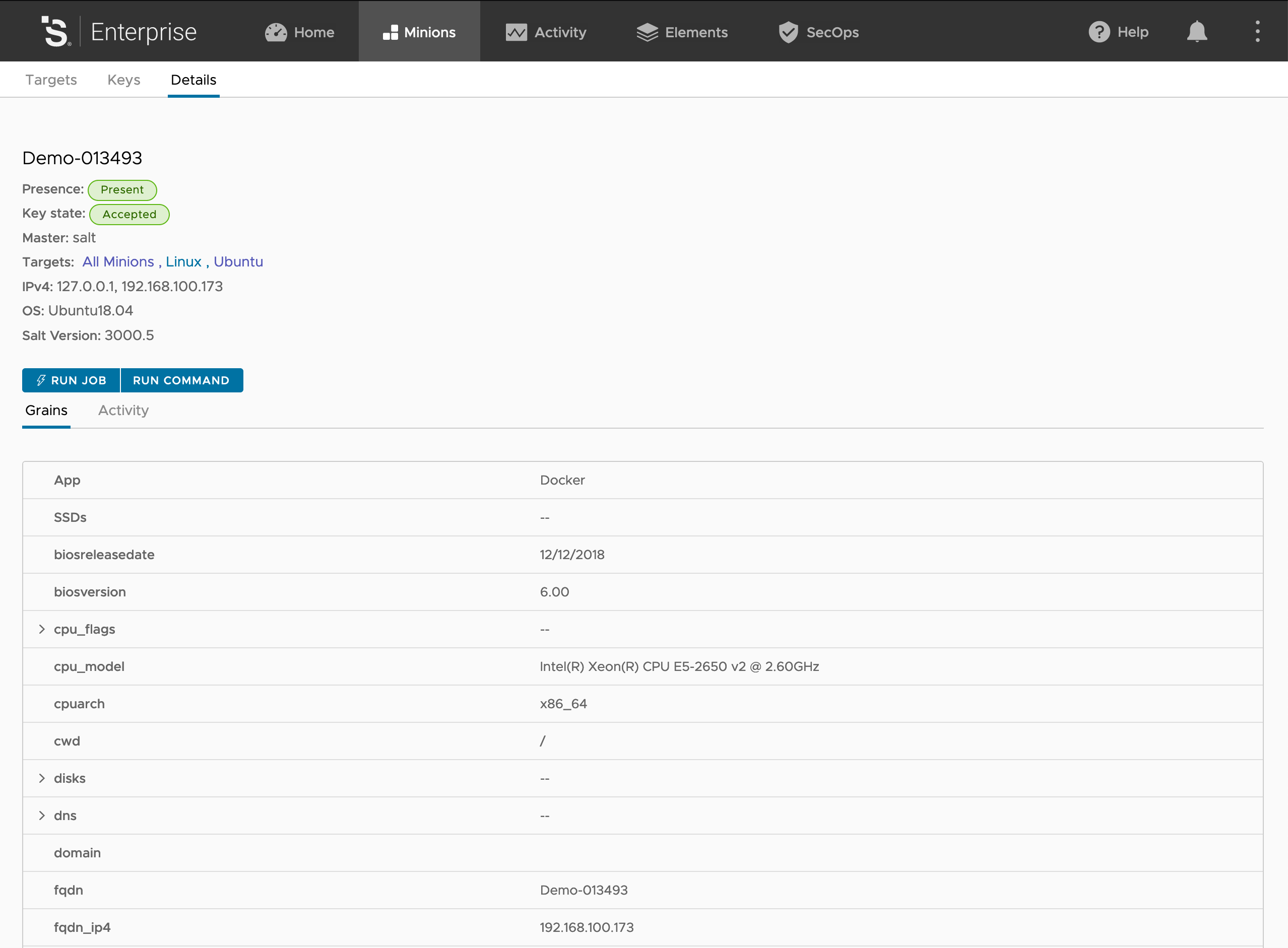Click the SaltStack Enterprise logo
The height and width of the screenshot is (948, 1288).
[119, 32]
